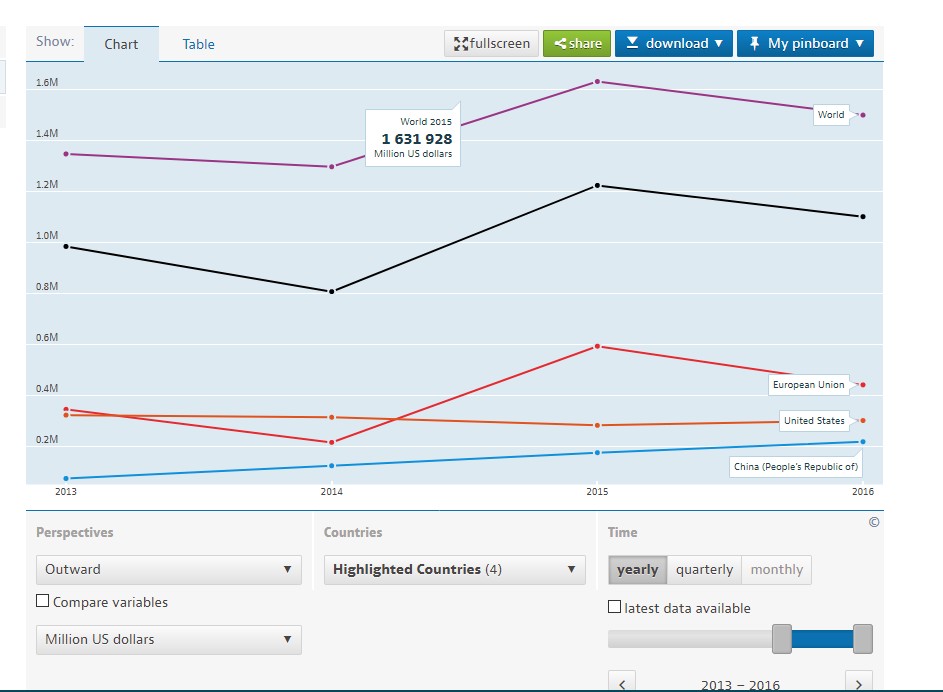Click the blue selected range of time slider
The height and width of the screenshot is (692, 943).
click(x=822, y=638)
